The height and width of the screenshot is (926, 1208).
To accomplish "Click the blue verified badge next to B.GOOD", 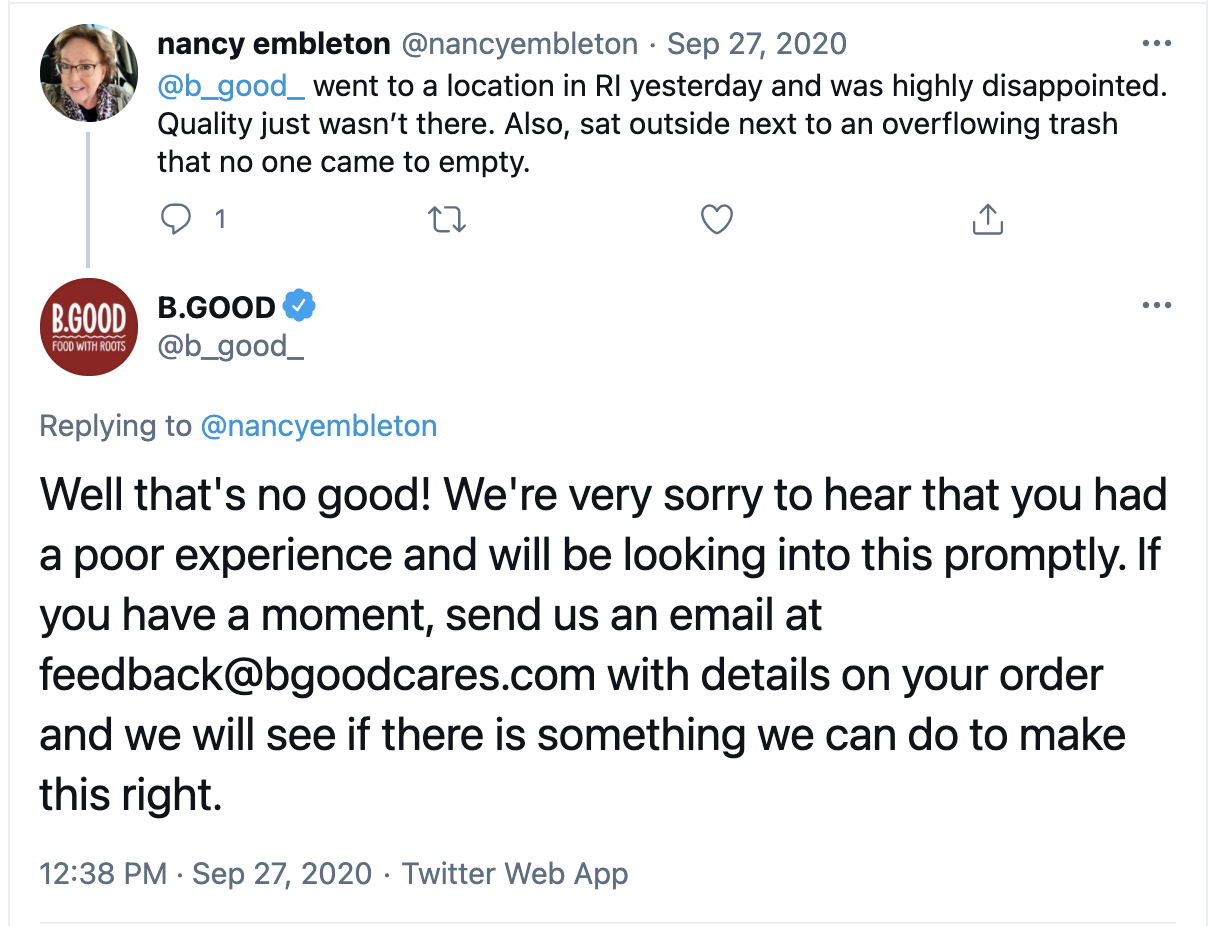I will click(299, 306).
